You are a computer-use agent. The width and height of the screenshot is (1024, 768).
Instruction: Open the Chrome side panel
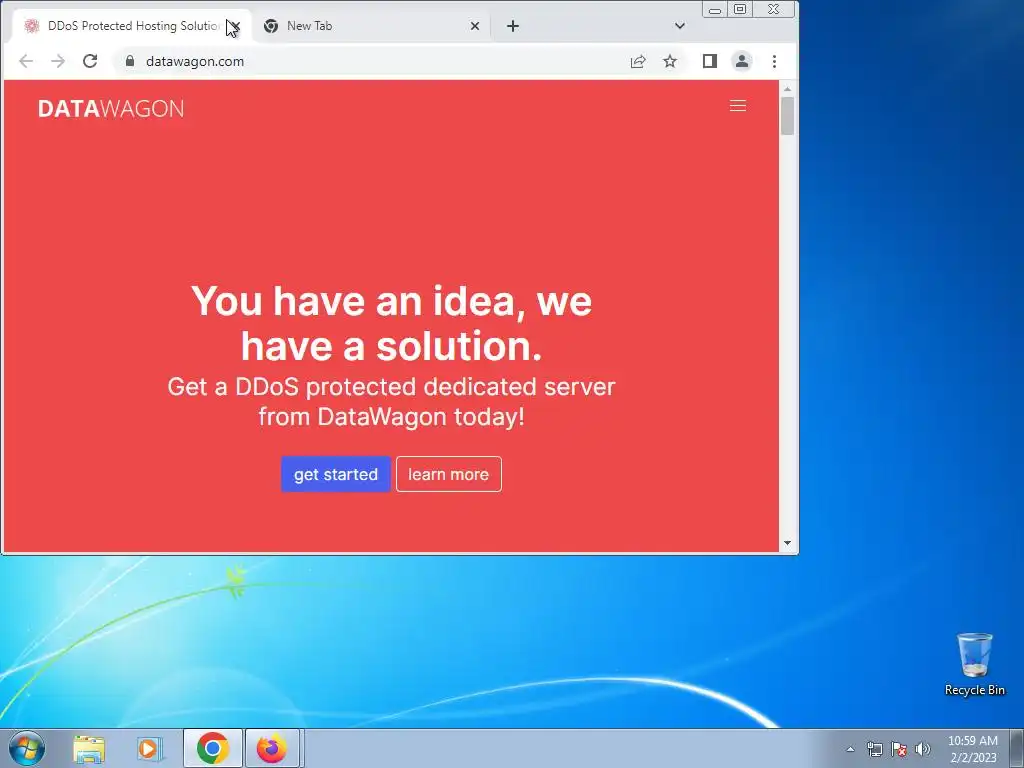(x=710, y=61)
